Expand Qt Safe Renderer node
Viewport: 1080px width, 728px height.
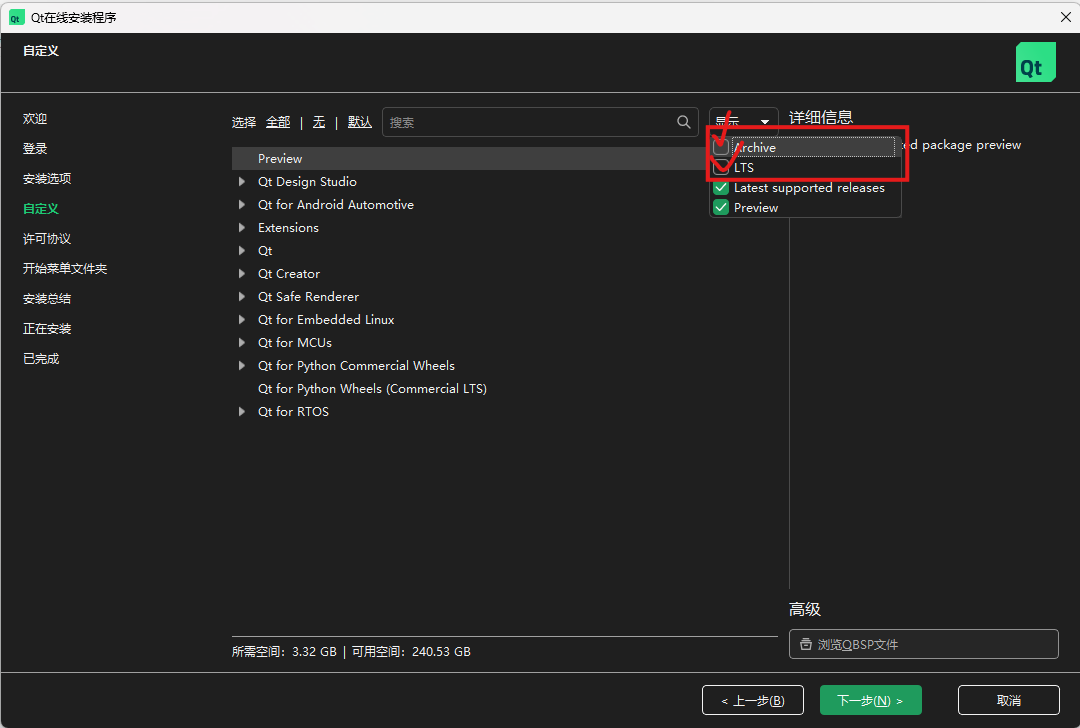242,297
